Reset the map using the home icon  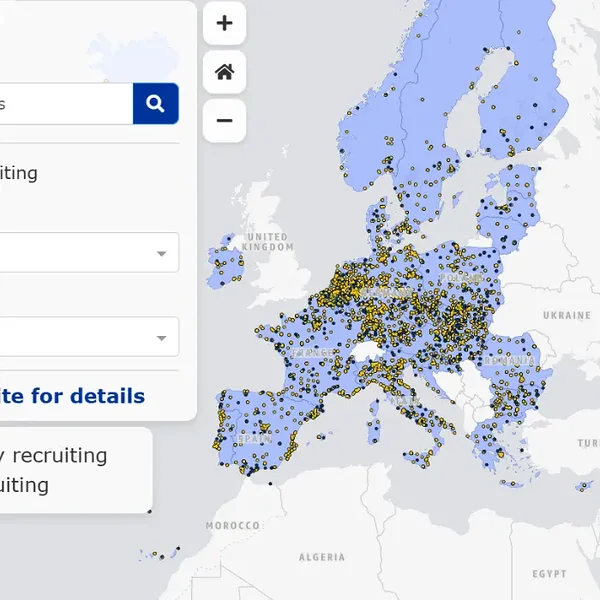(x=224, y=72)
